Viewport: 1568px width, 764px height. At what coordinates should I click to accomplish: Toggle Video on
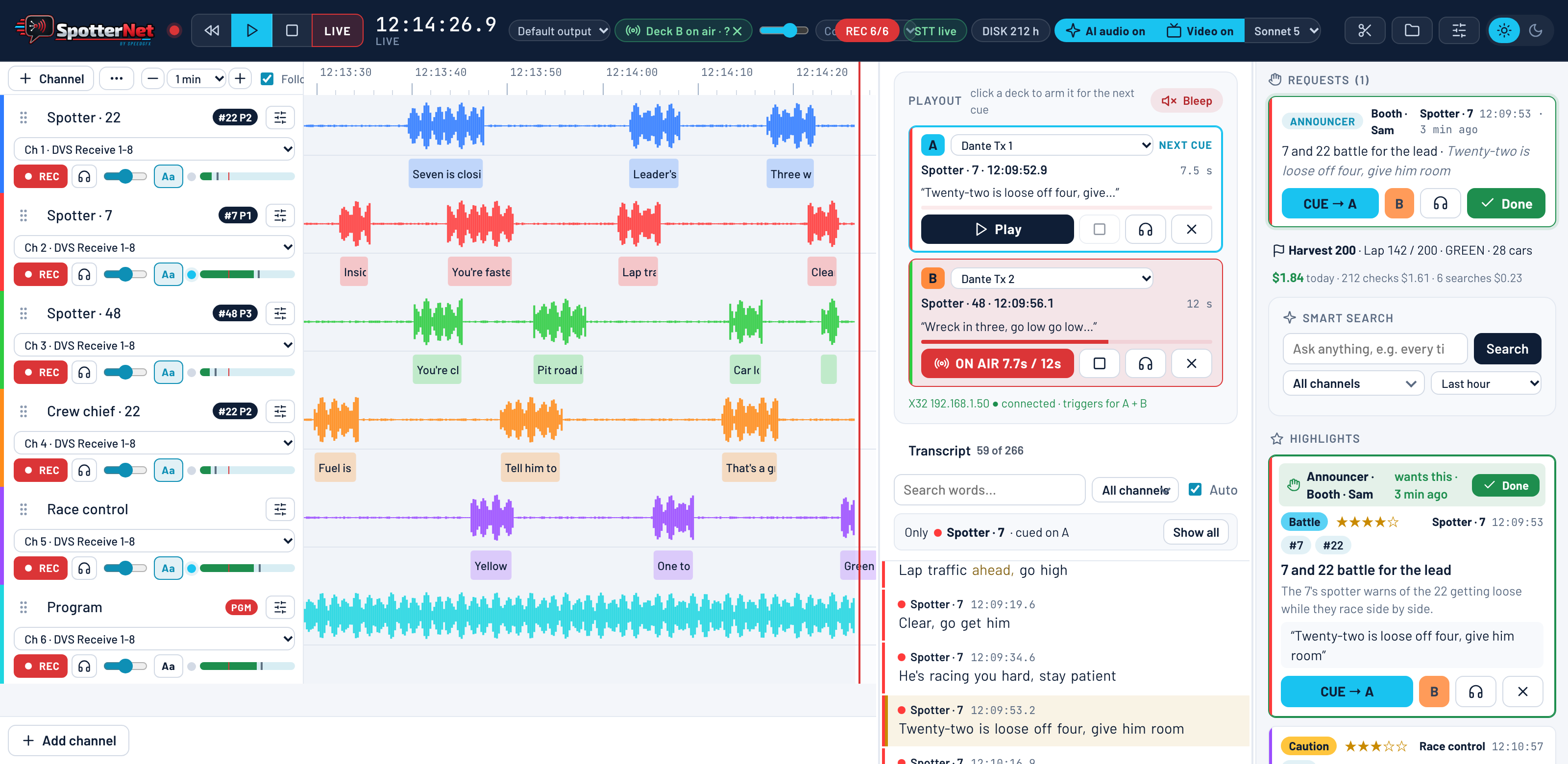tap(1200, 30)
